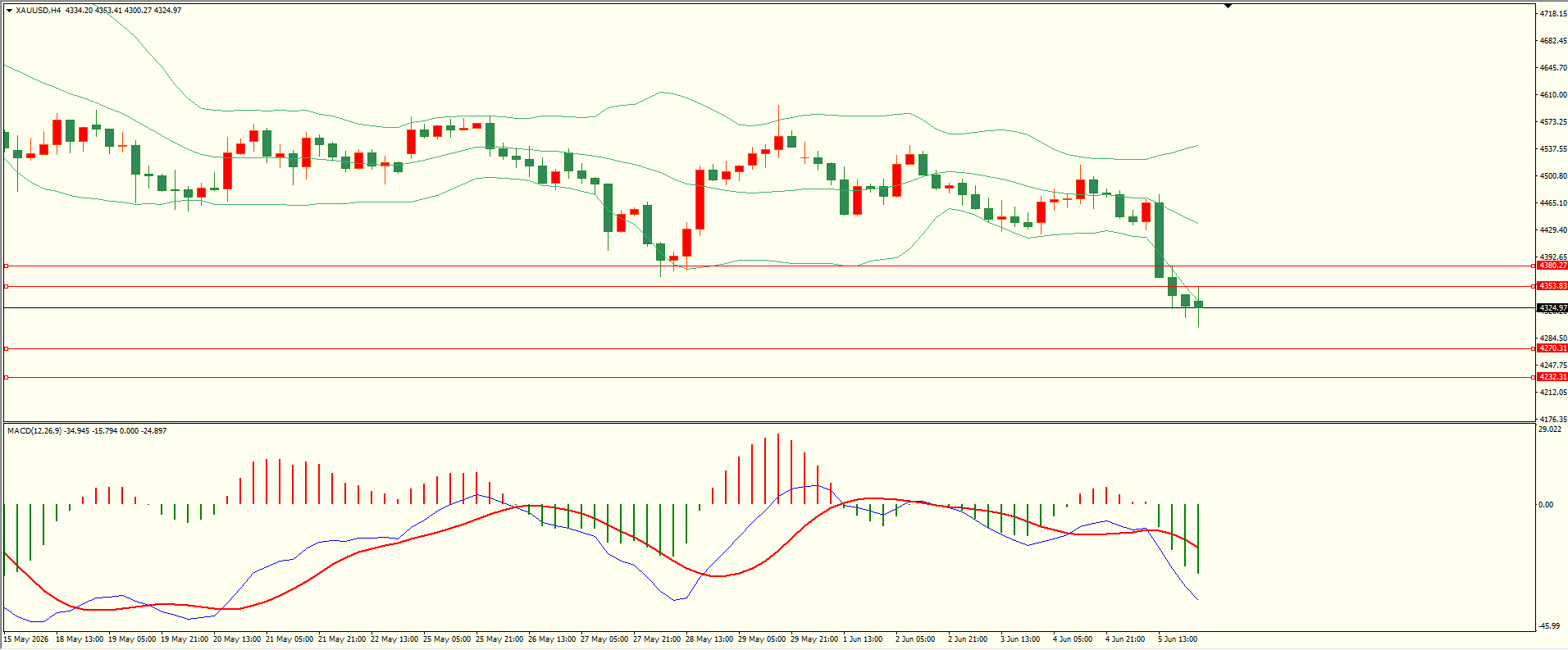Click the 19 May 05:00 time label
Screen dimensions: 1568x650
coord(132,639)
